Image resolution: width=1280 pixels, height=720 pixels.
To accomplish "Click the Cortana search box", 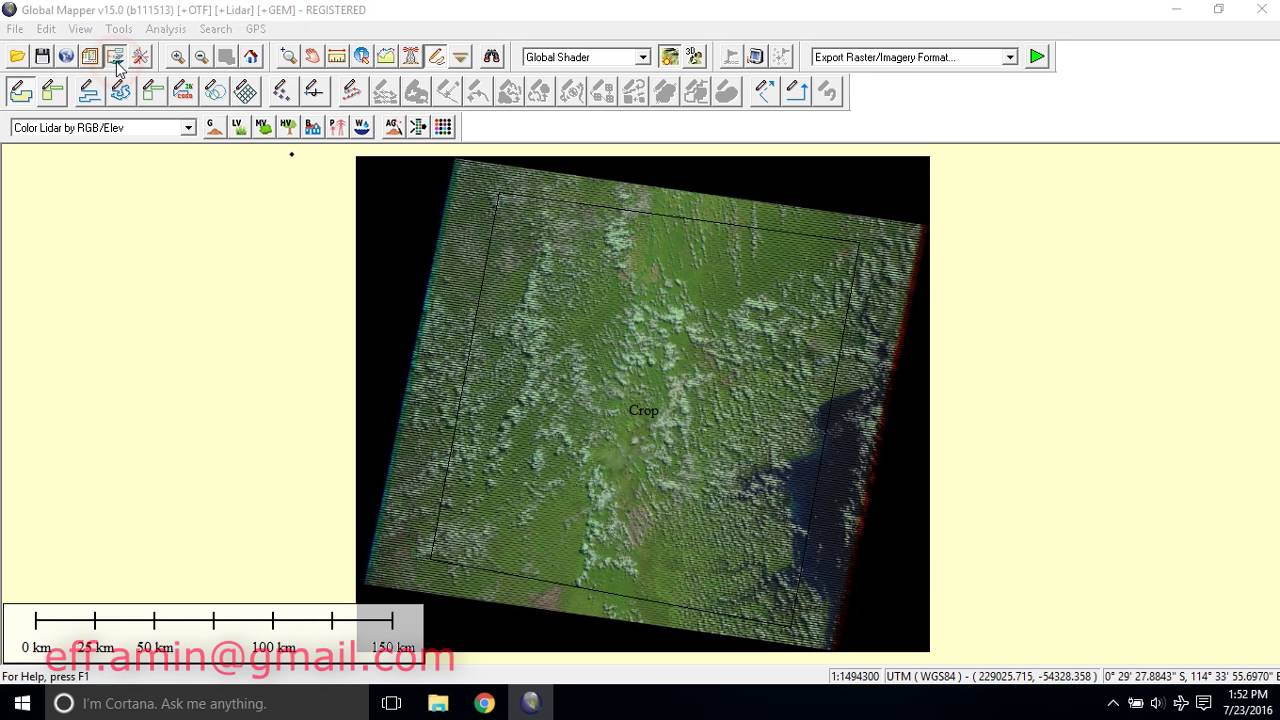I will [207, 703].
